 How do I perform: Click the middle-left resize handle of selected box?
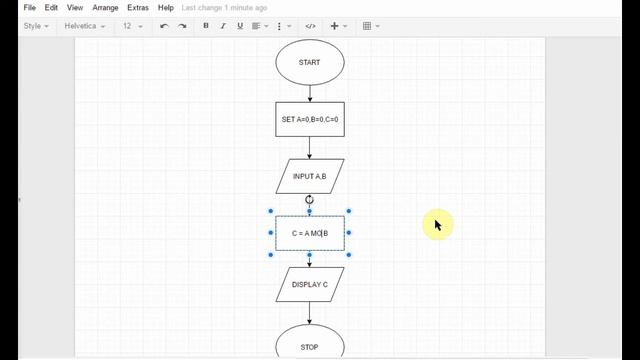coord(271,233)
